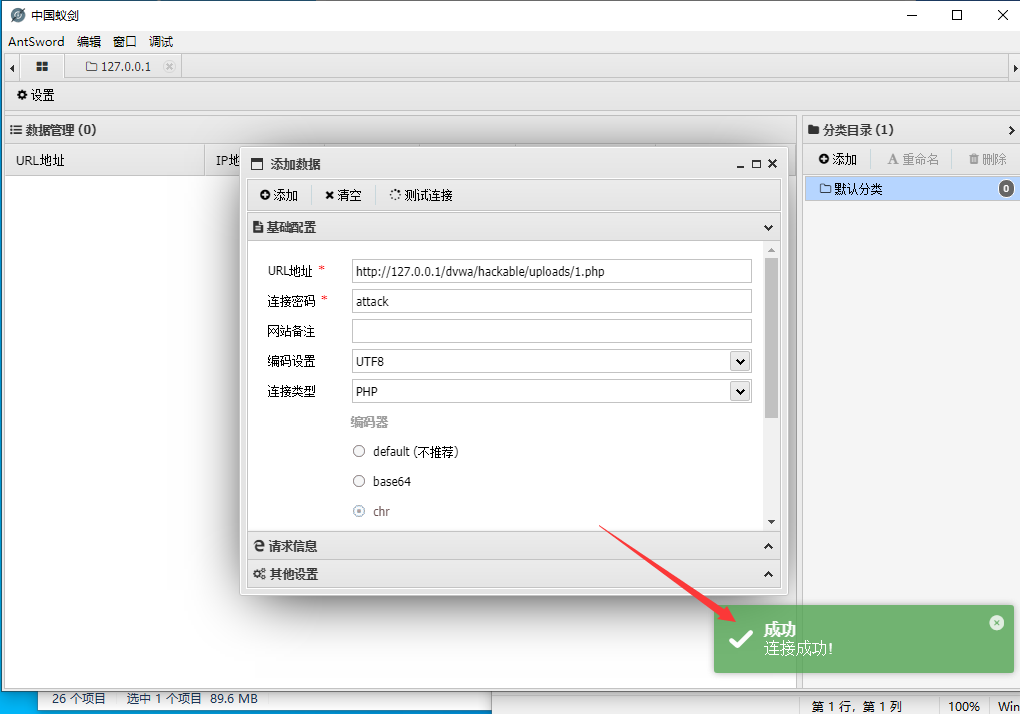Click the form scrollbar up arrow
1020x714 pixels.
point(772,250)
